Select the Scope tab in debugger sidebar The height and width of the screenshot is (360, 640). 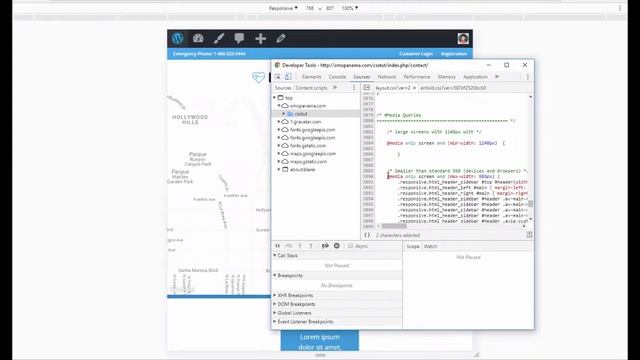[x=413, y=246]
